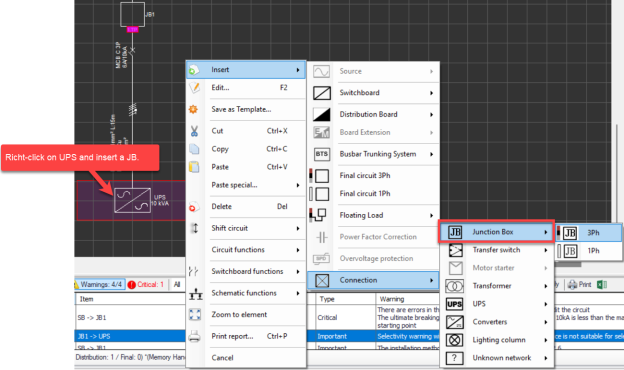This screenshot has height=370, width=624.
Task: Choose Cancel in the context menu
Action: pos(246,358)
